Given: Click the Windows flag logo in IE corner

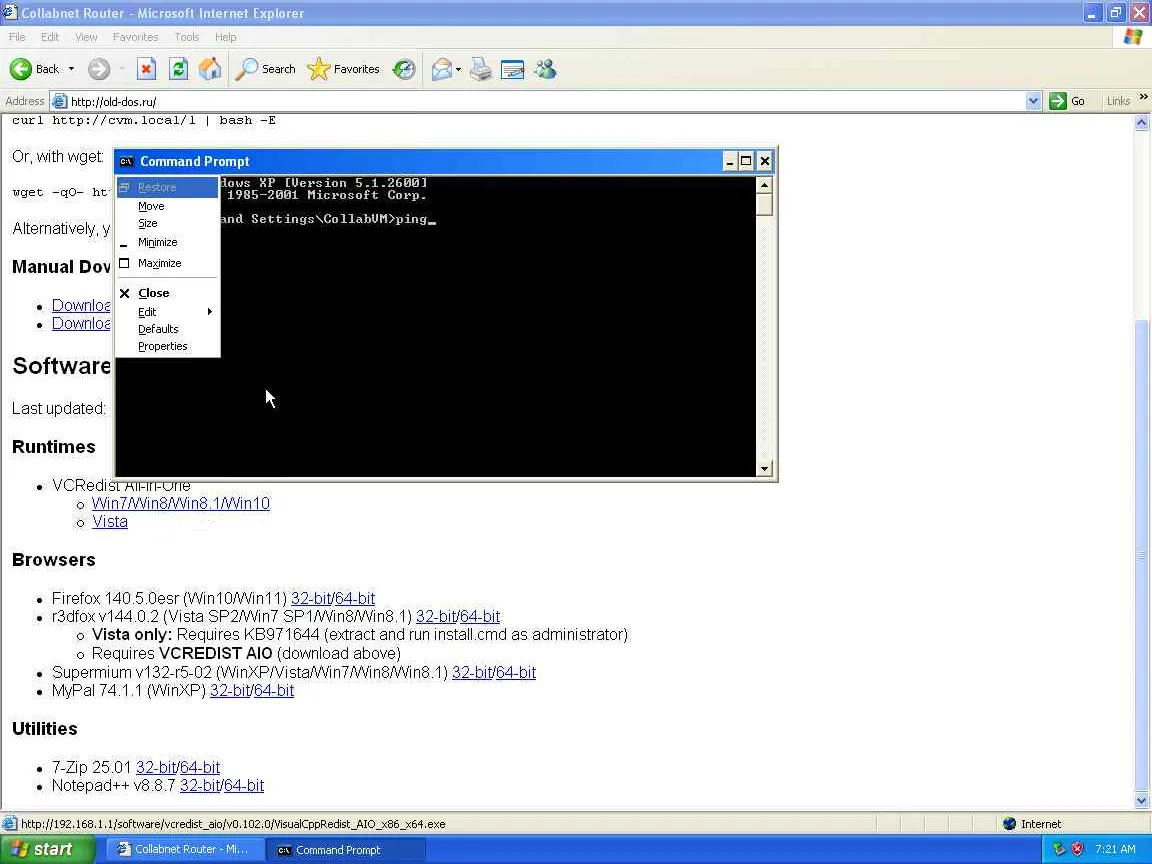Looking at the screenshot, I should click(1132, 37).
